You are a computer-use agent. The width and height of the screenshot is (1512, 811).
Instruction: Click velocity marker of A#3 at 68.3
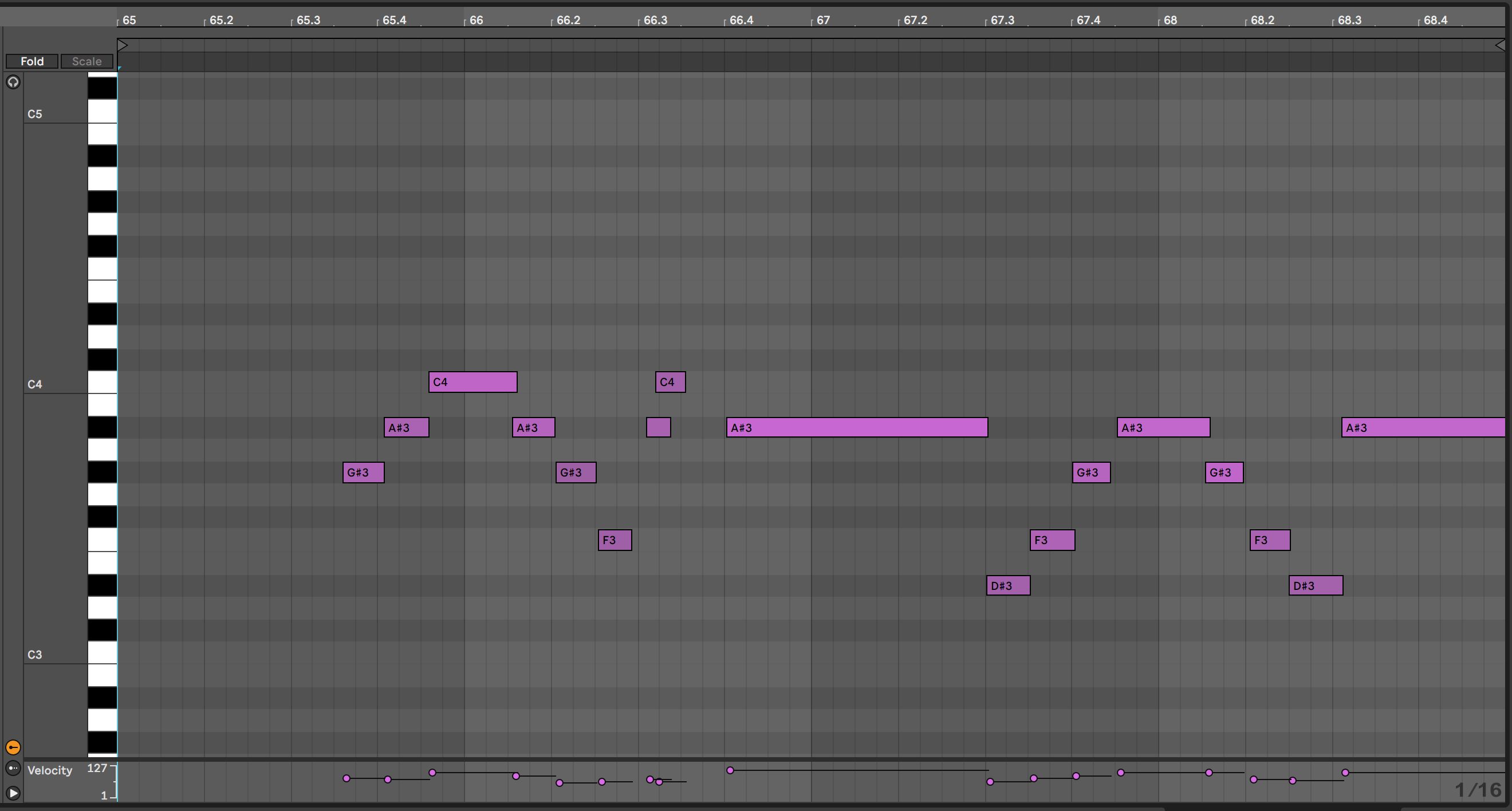coord(1345,772)
